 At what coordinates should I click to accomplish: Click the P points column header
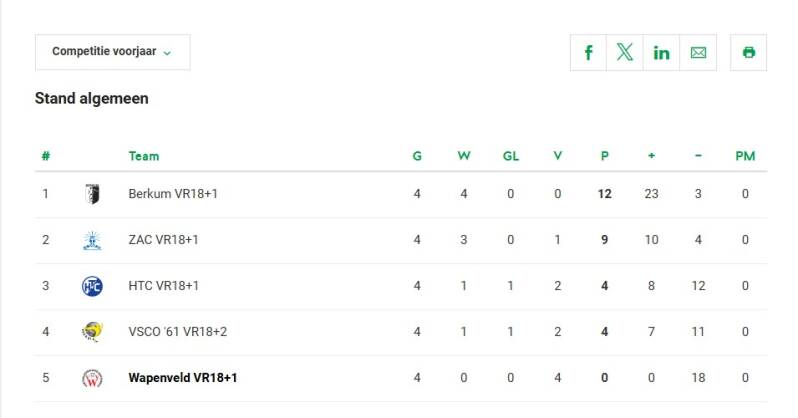click(x=604, y=156)
